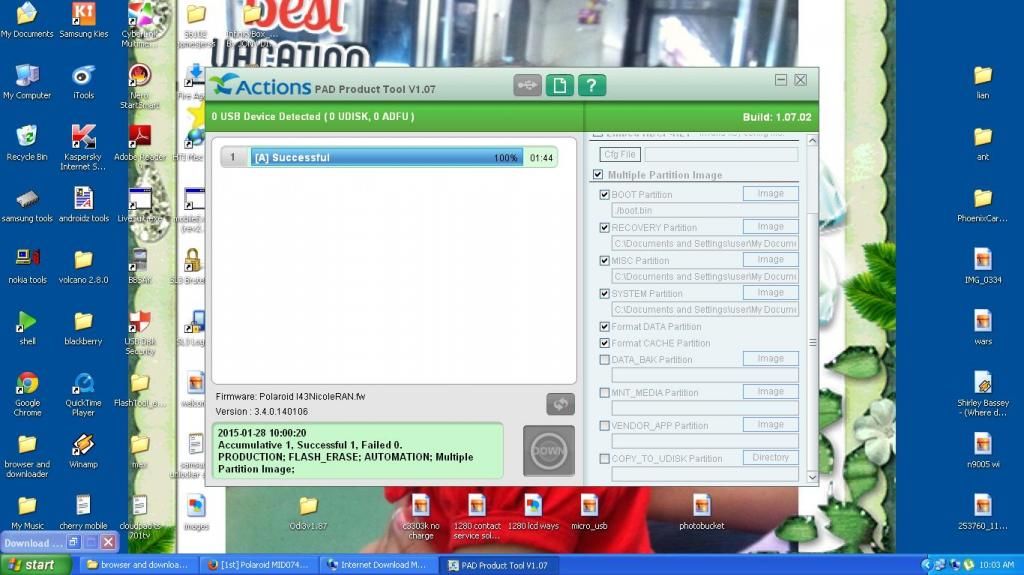
Task: Open nokia tools desktop icon
Action: 27,267
